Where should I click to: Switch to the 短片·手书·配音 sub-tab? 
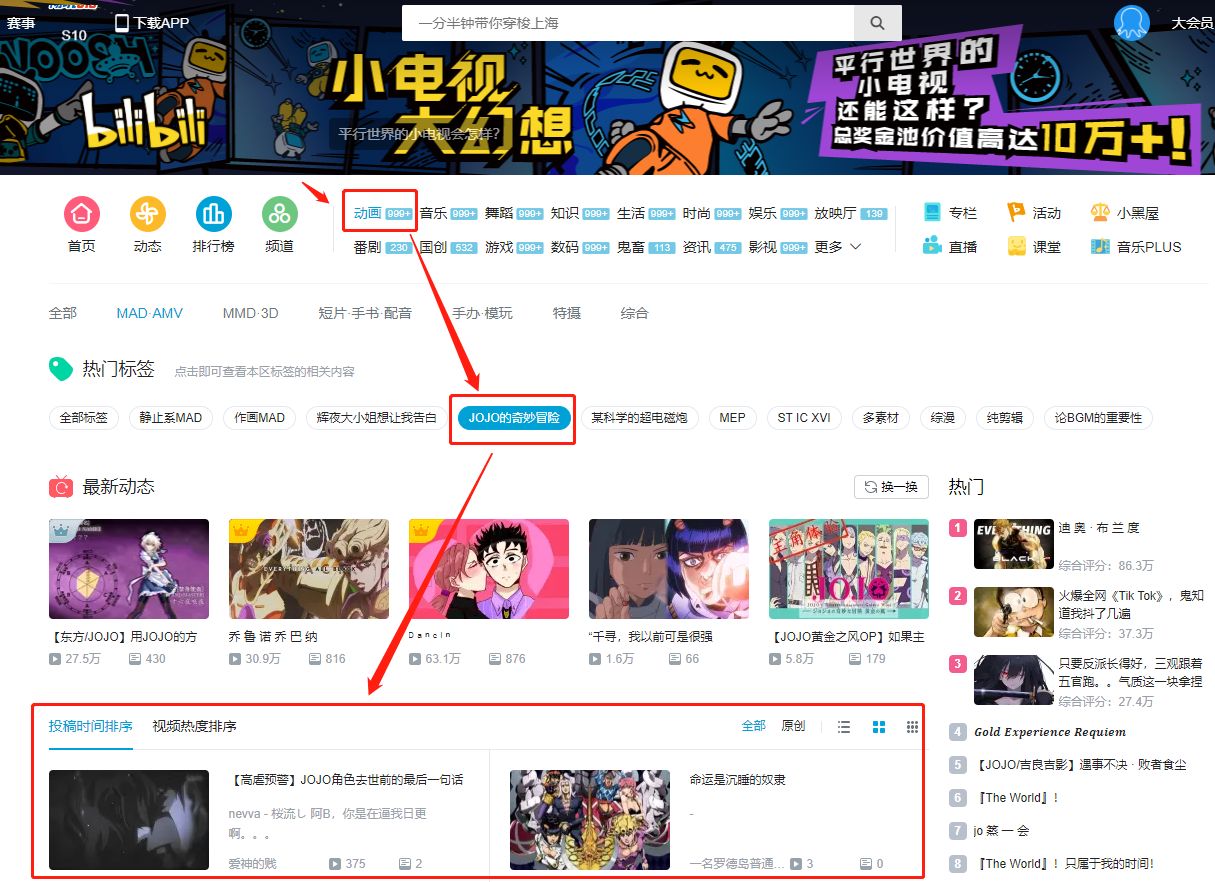pos(365,313)
